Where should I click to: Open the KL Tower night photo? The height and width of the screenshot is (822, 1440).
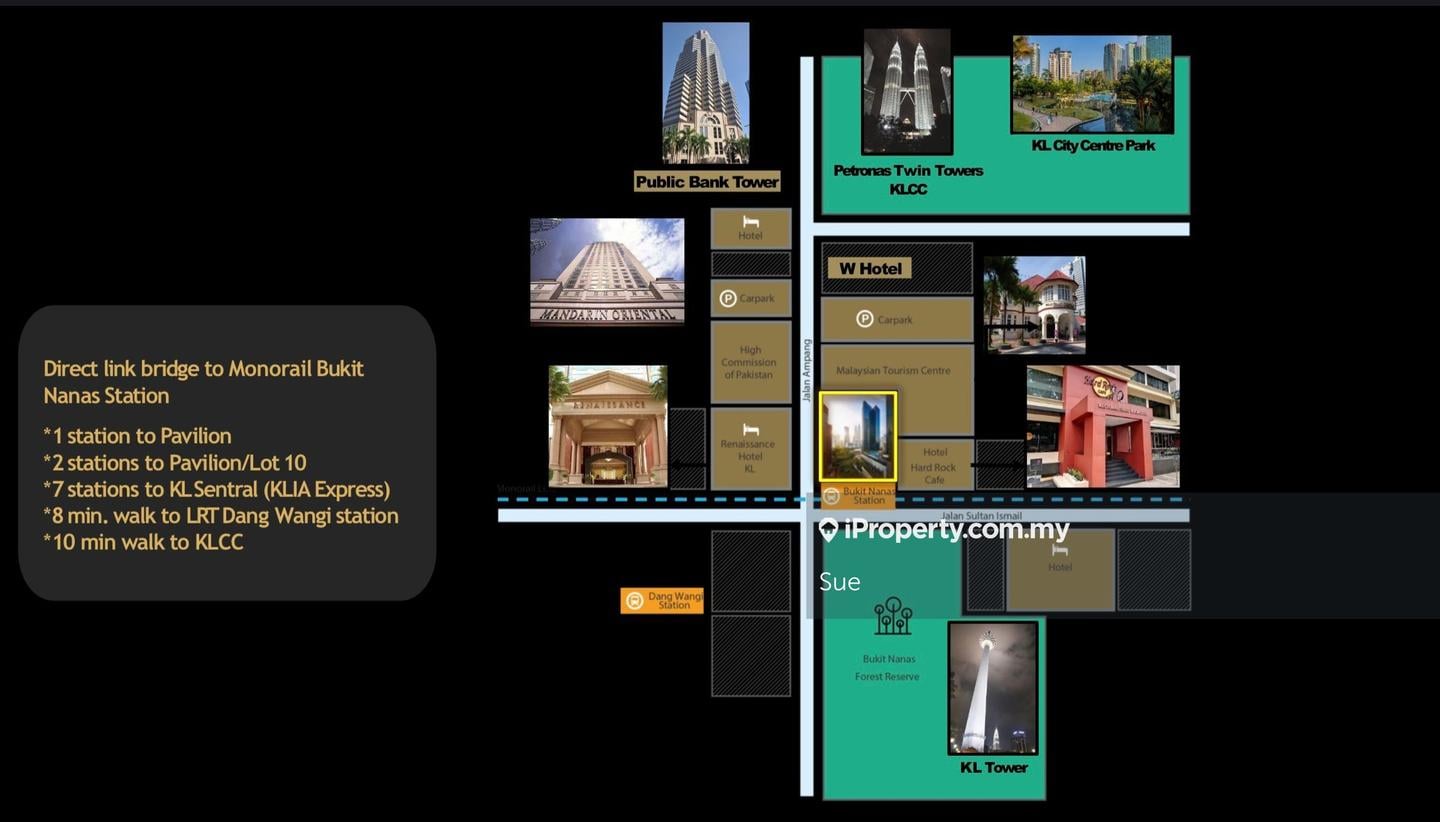tap(991, 688)
